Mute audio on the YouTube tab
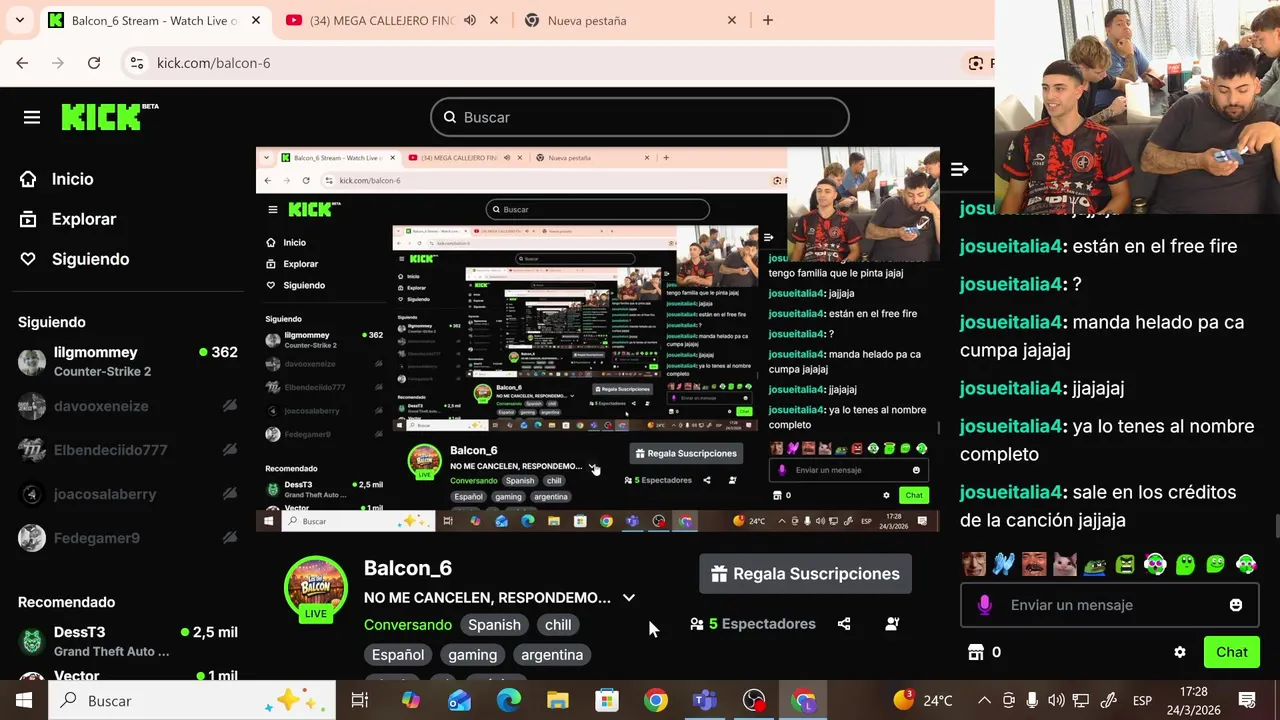Viewport: 1280px width, 720px height. pyautogui.click(x=470, y=20)
